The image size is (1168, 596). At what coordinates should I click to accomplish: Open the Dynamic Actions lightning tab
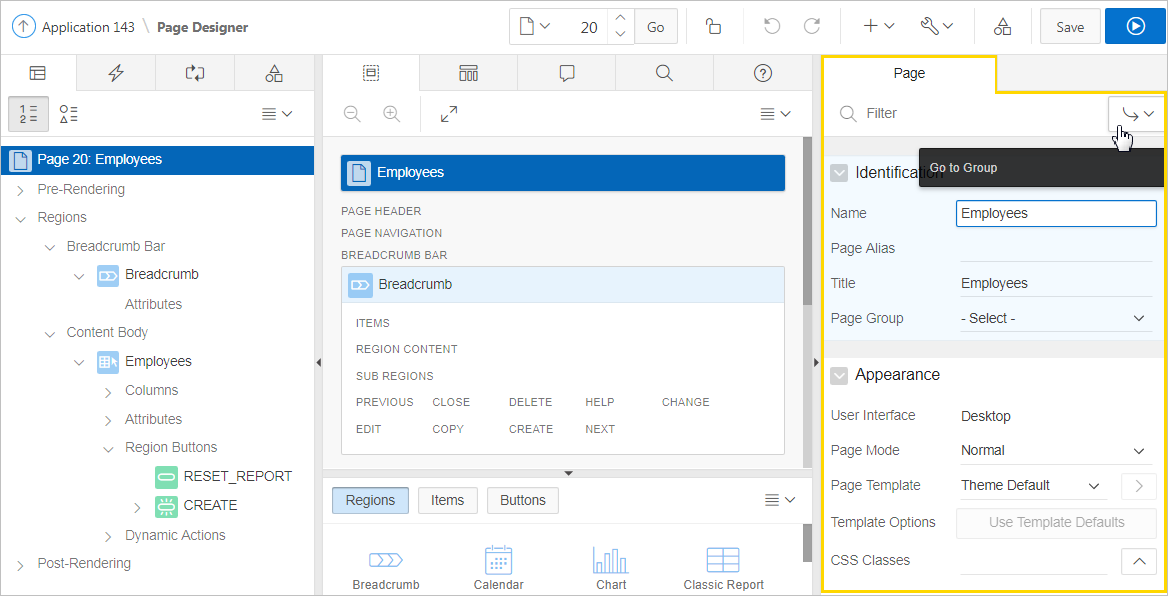click(116, 73)
